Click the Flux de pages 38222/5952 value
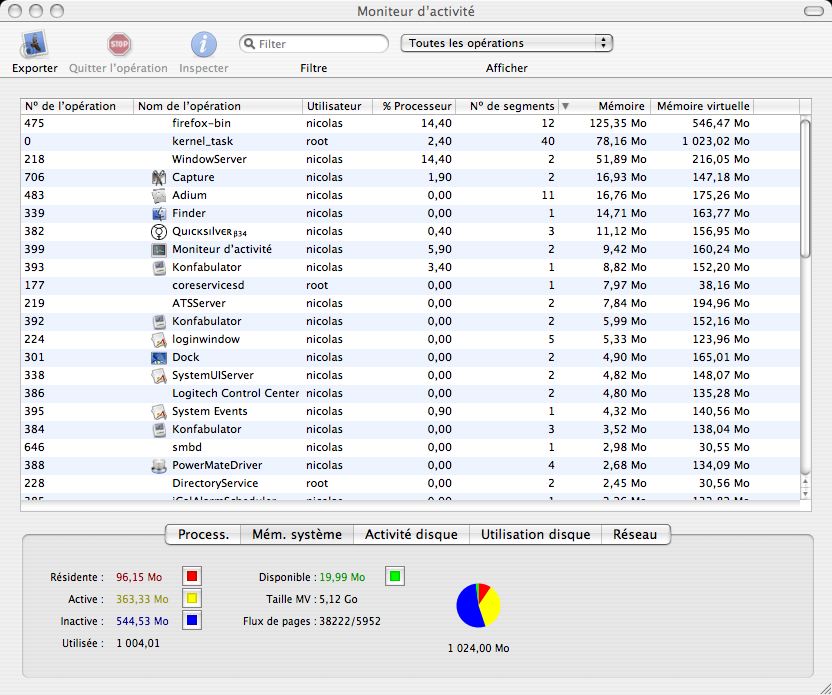 point(350,621)
